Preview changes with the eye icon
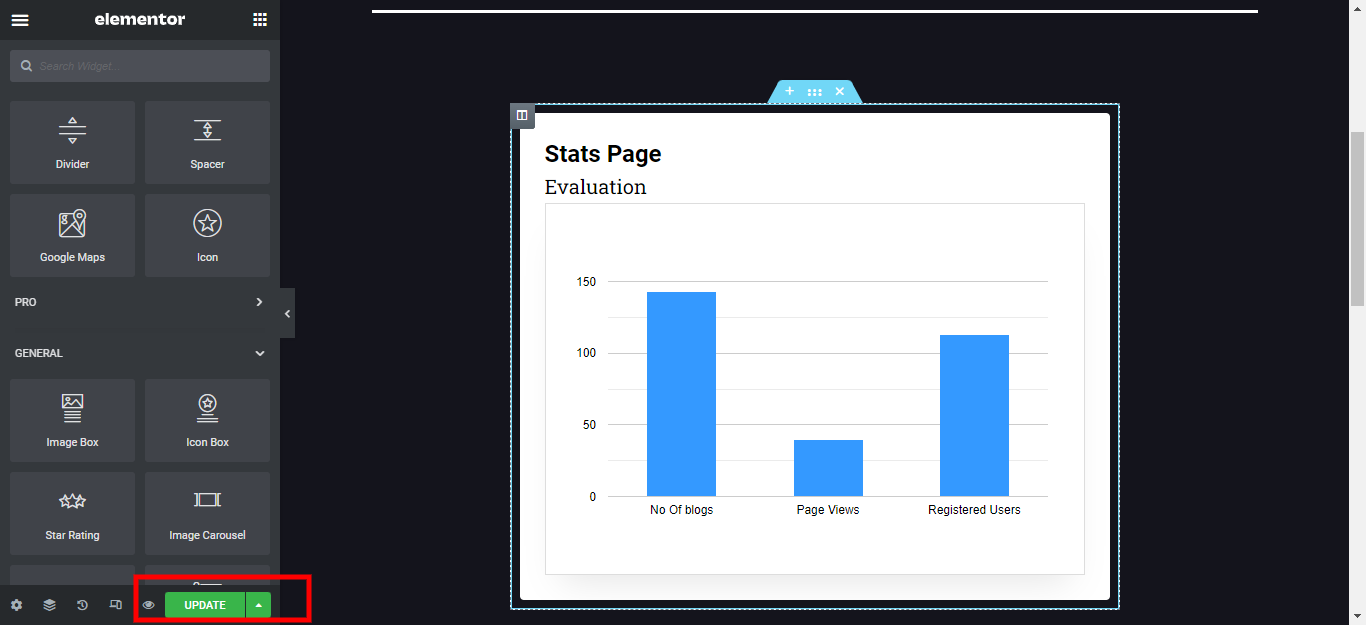Image resolution: width=1366 pixels, height=625 pixels. point(149,605)
